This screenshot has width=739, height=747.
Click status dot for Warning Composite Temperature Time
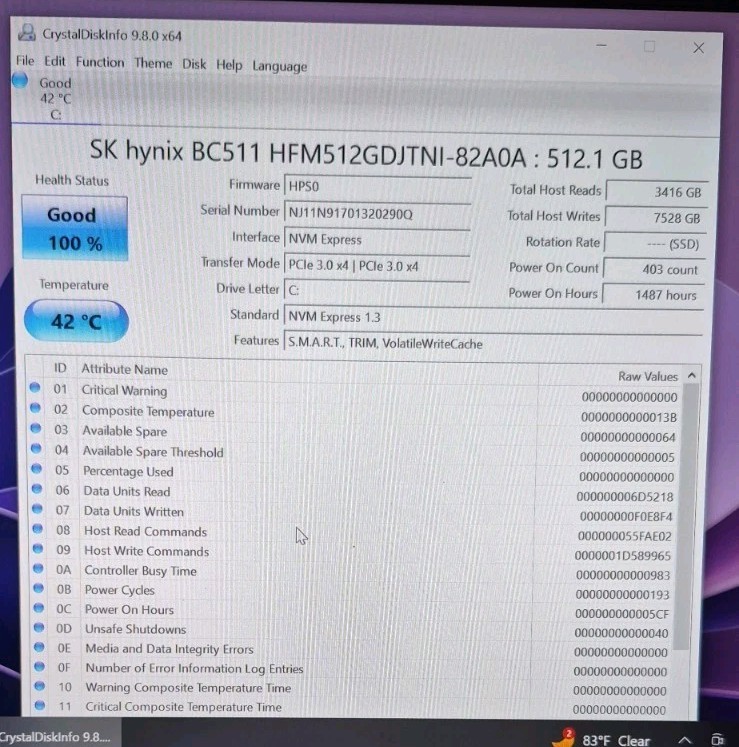coord(40,686)
